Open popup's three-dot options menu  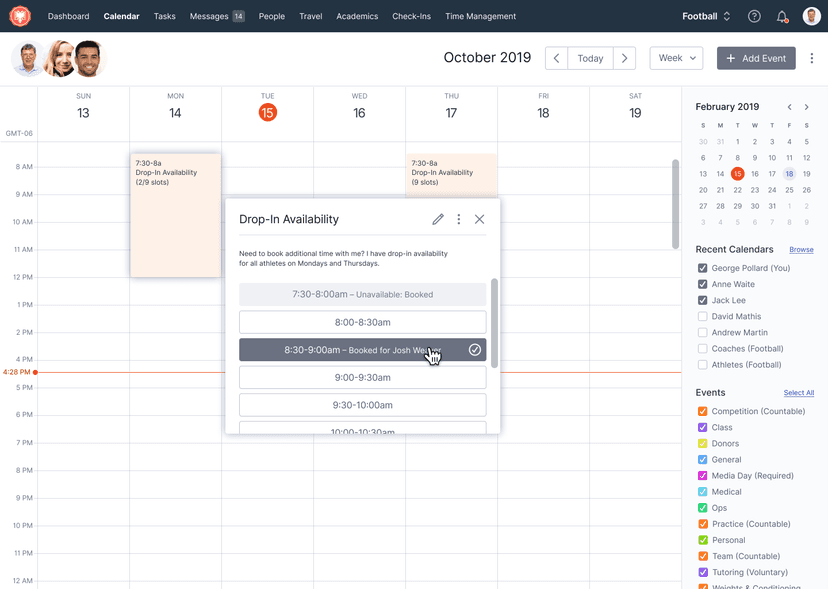point(459,219)
